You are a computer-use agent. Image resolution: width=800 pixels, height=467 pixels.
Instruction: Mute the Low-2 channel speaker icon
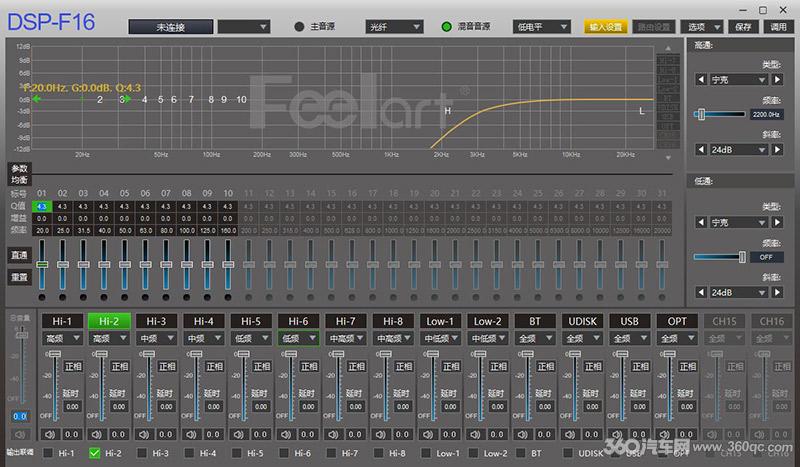(x=476, y=434)
